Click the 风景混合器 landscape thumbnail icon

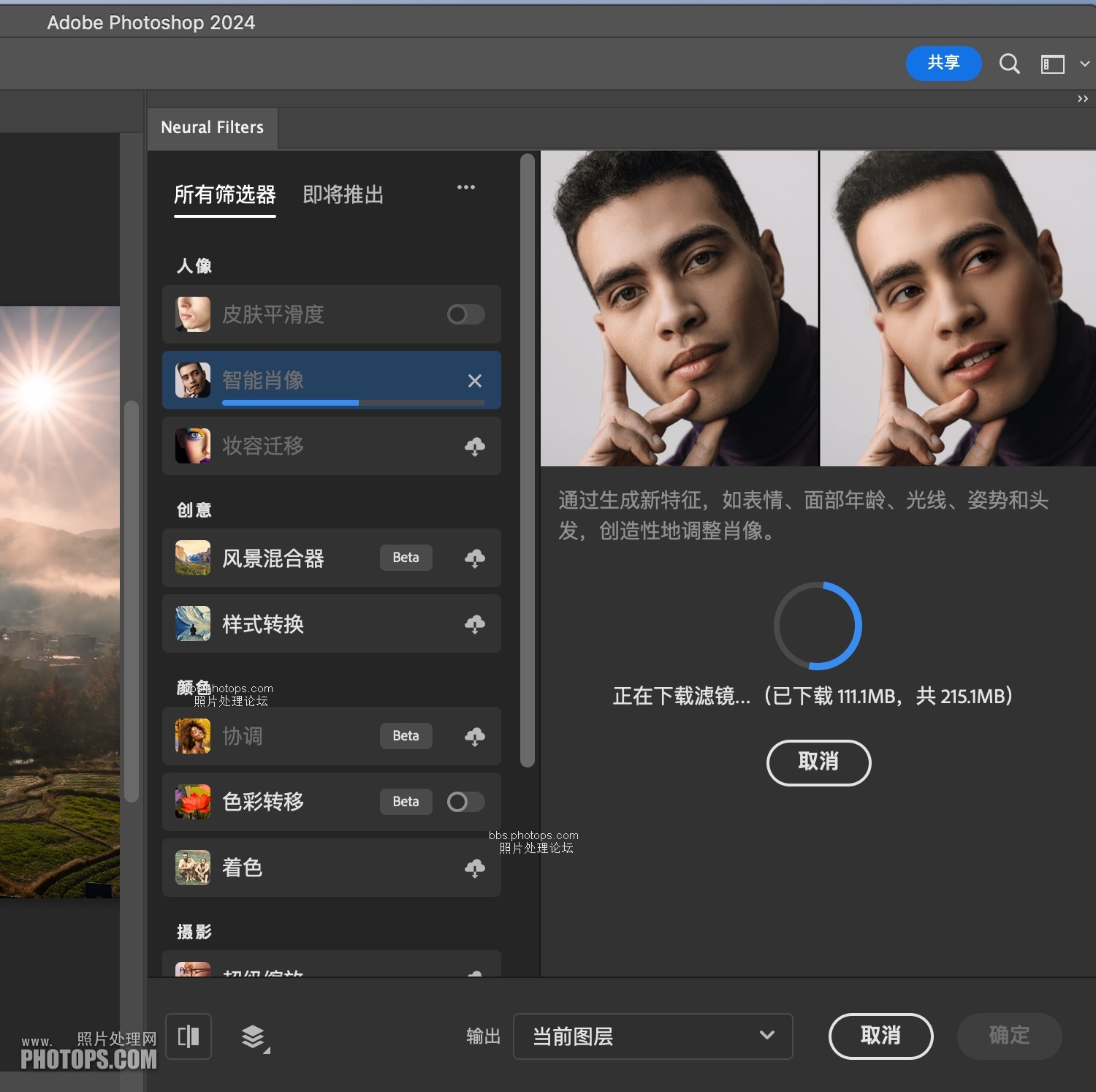(193, 558)
